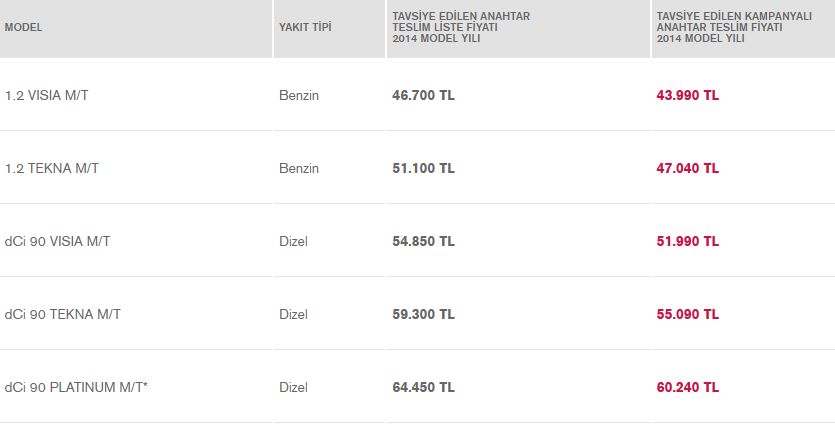
Task: Select the 47.040 TL campaign price
Action: 687,168
